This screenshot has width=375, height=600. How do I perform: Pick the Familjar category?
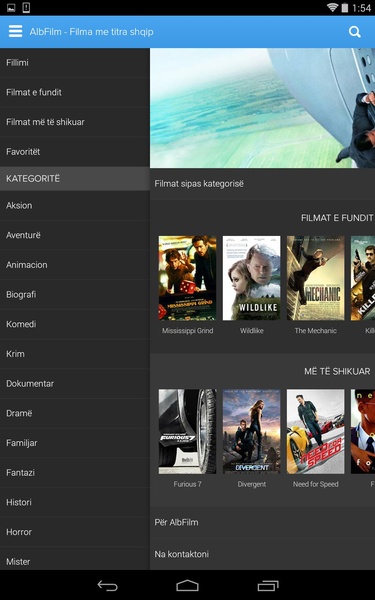point(75,443)
